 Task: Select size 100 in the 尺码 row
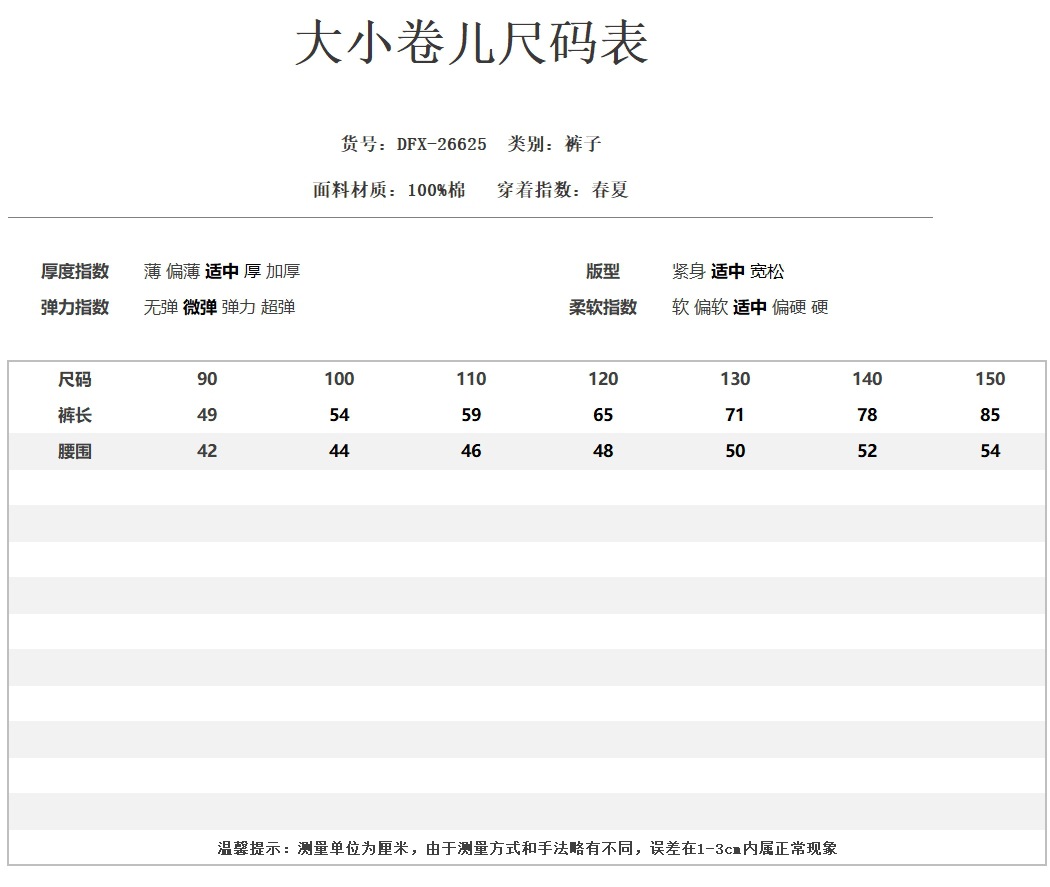coord(340,379)
